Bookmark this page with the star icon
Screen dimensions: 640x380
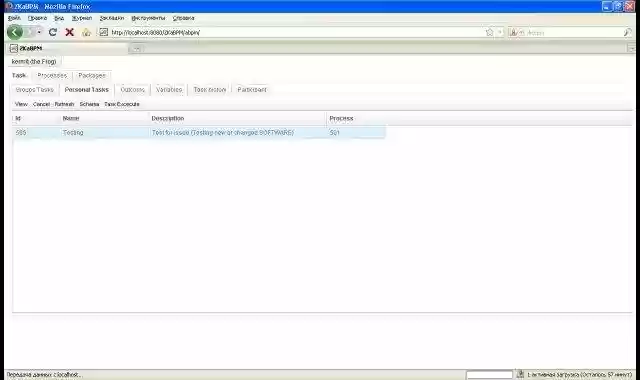click(489, 32)
